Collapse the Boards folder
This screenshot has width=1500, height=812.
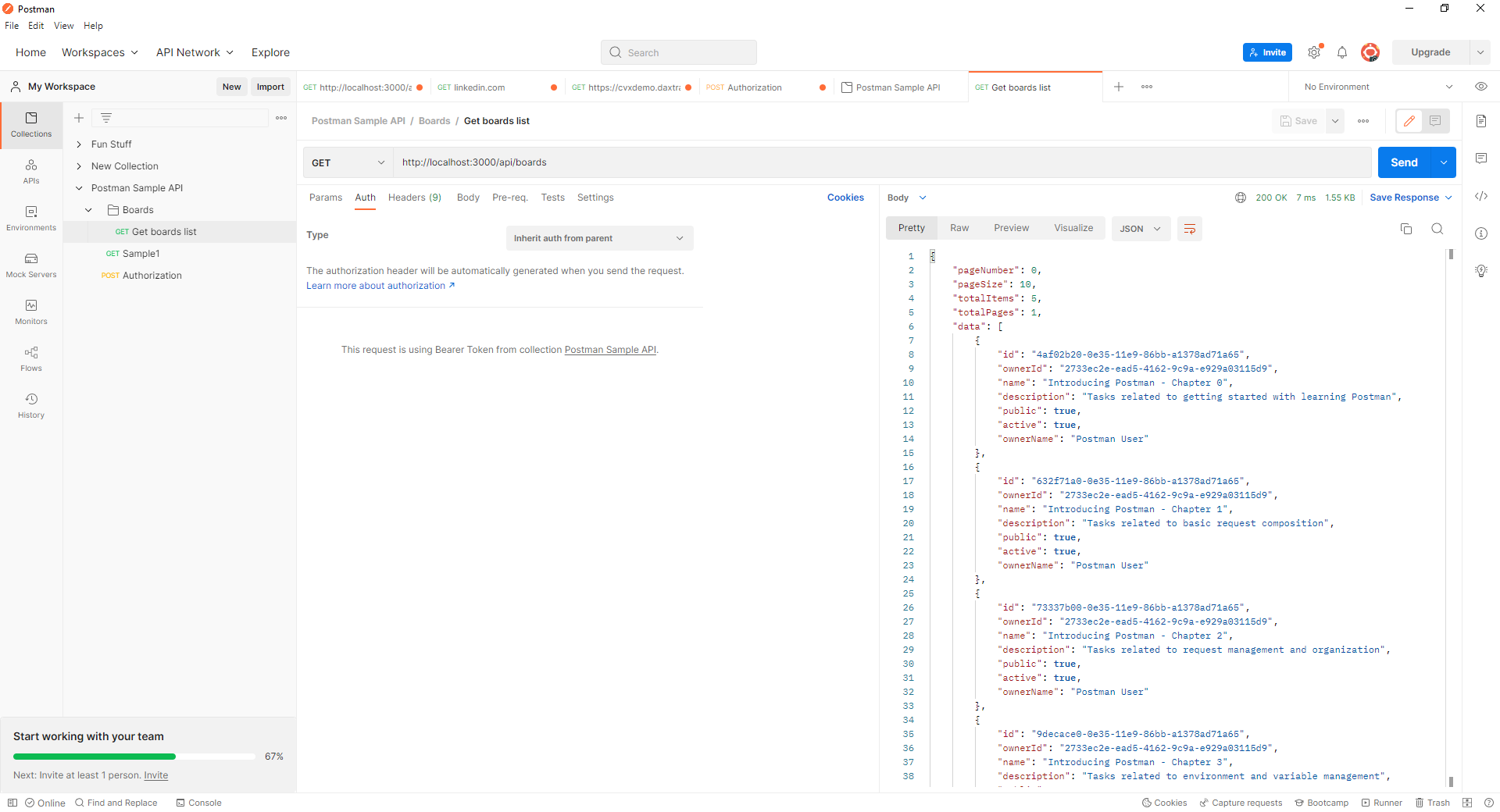coord(88,210)
